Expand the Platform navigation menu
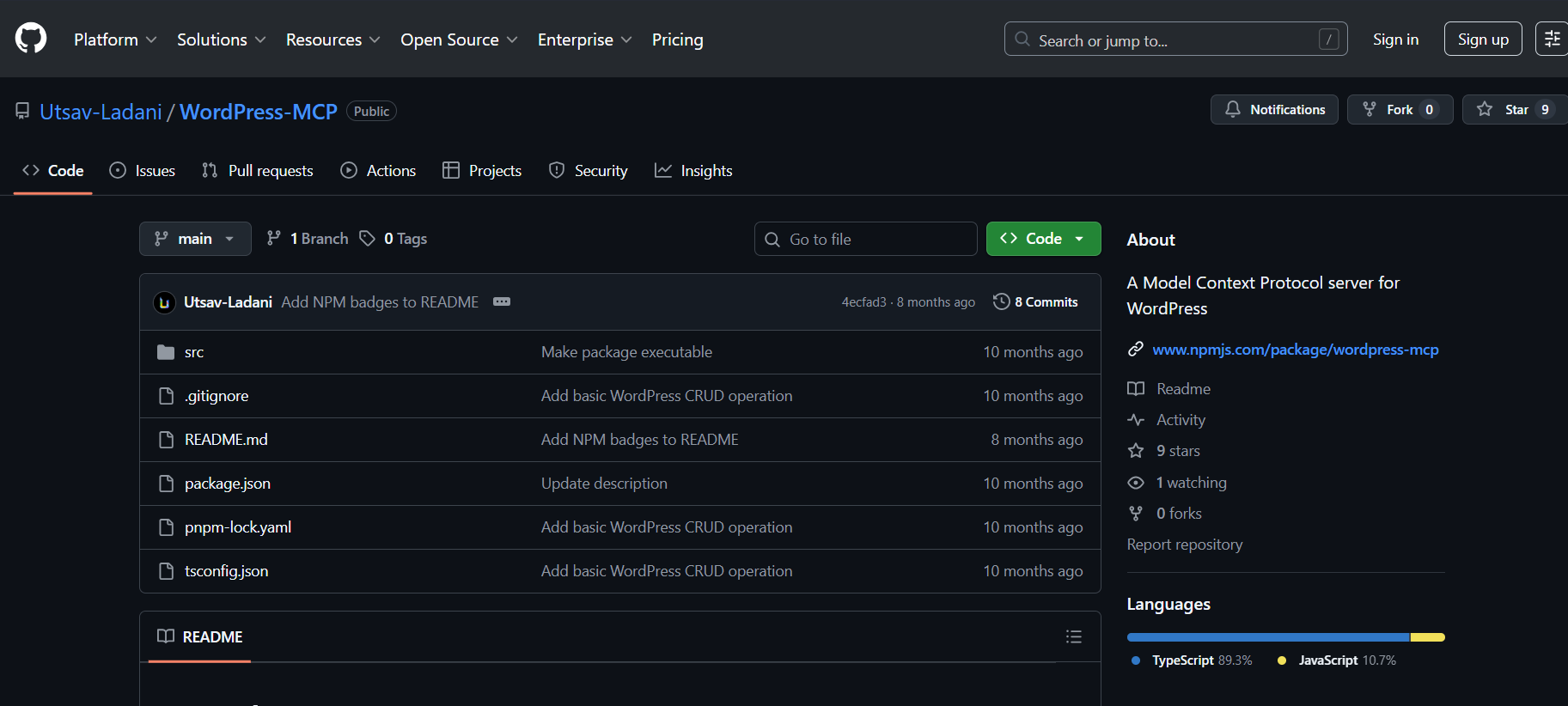The height and width of the screenshot is (706, 1568). (115, 40)
